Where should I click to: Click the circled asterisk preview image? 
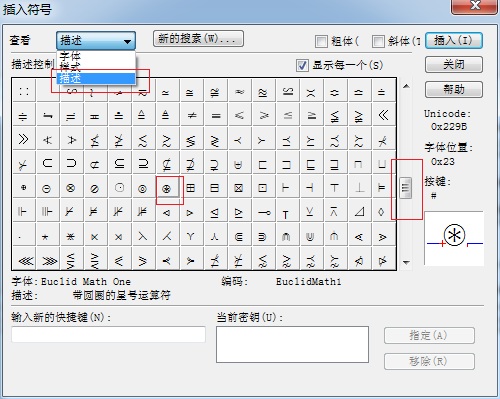click(454, 238)
